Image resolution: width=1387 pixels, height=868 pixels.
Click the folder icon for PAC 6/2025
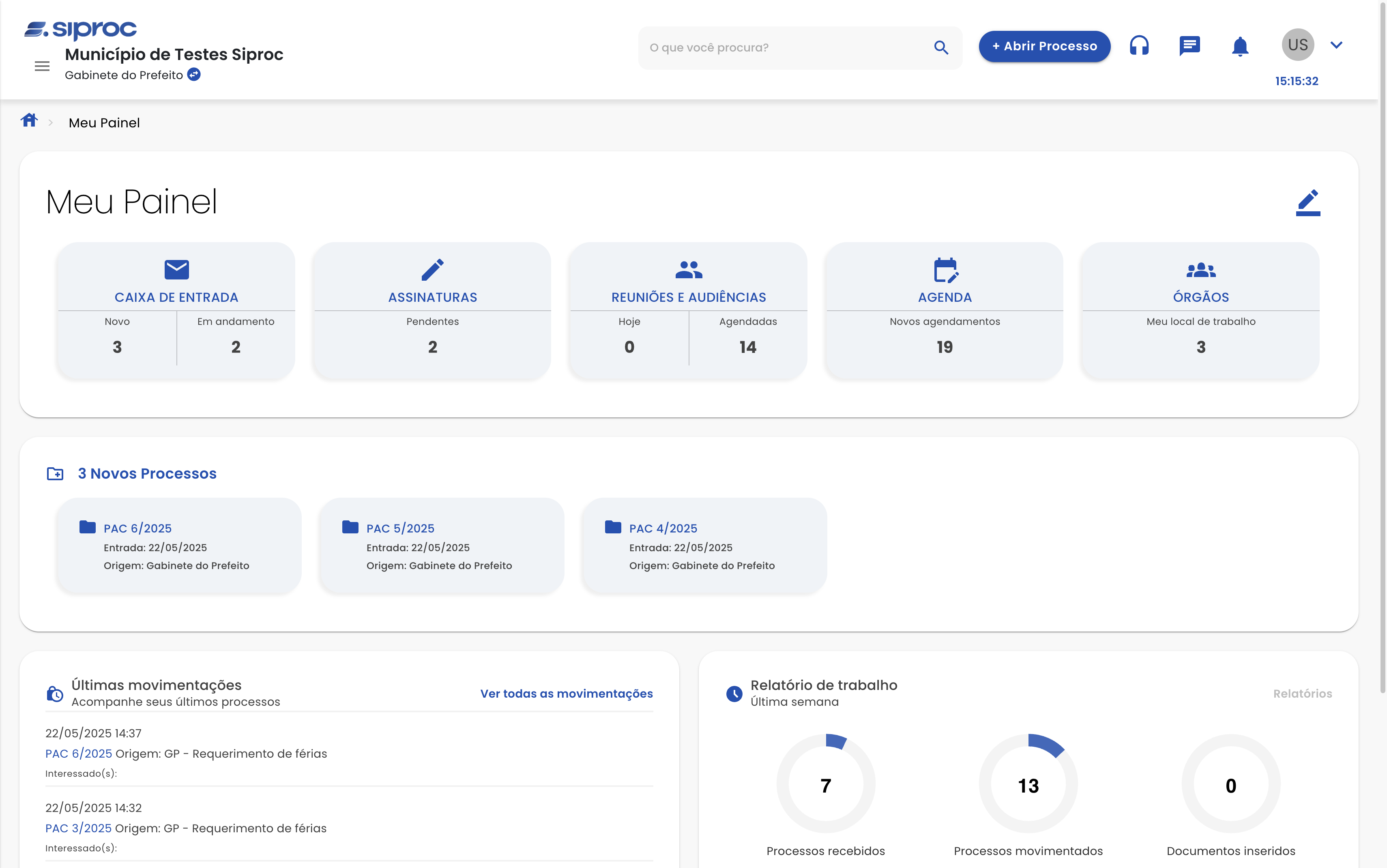pyautogui.click(x=87, y=527)
